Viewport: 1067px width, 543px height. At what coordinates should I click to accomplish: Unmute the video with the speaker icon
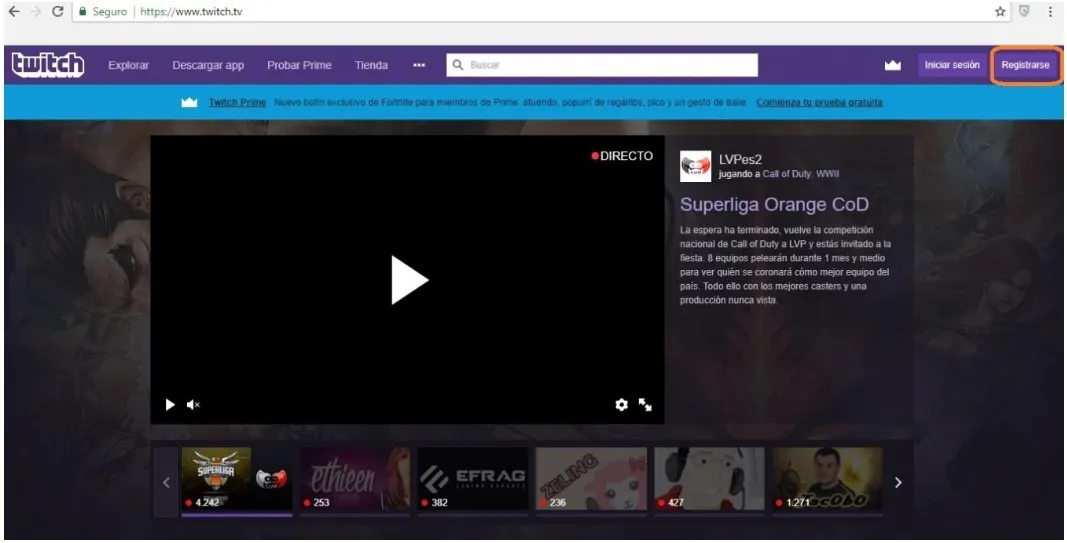(x=193, y=405)
